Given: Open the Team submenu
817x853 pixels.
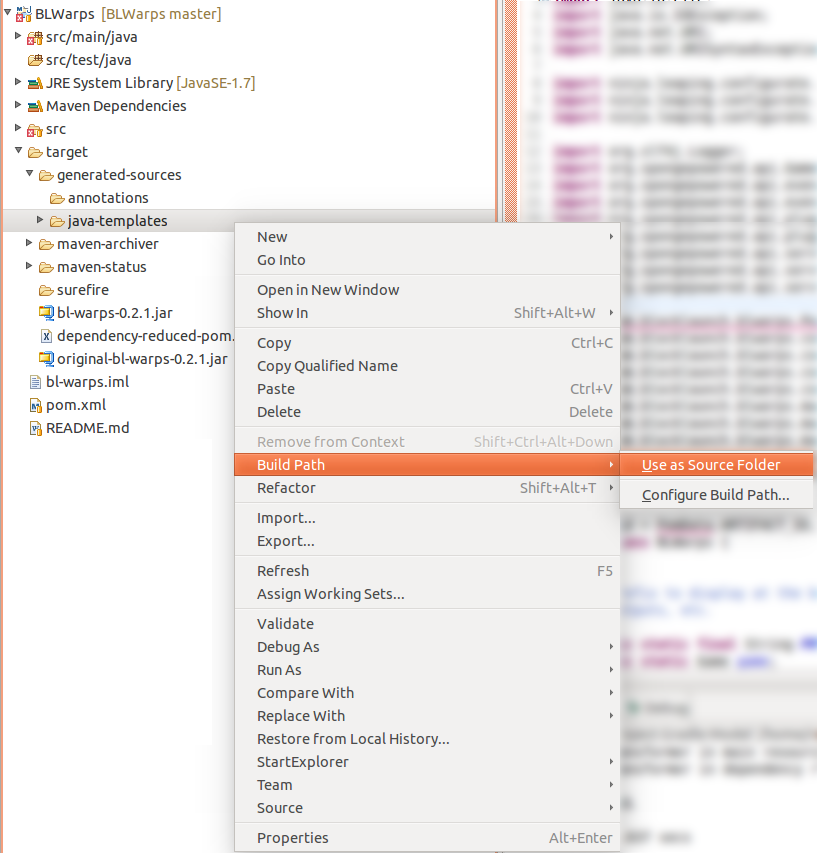Looking at the screenshot, I should tap(427, 785).
